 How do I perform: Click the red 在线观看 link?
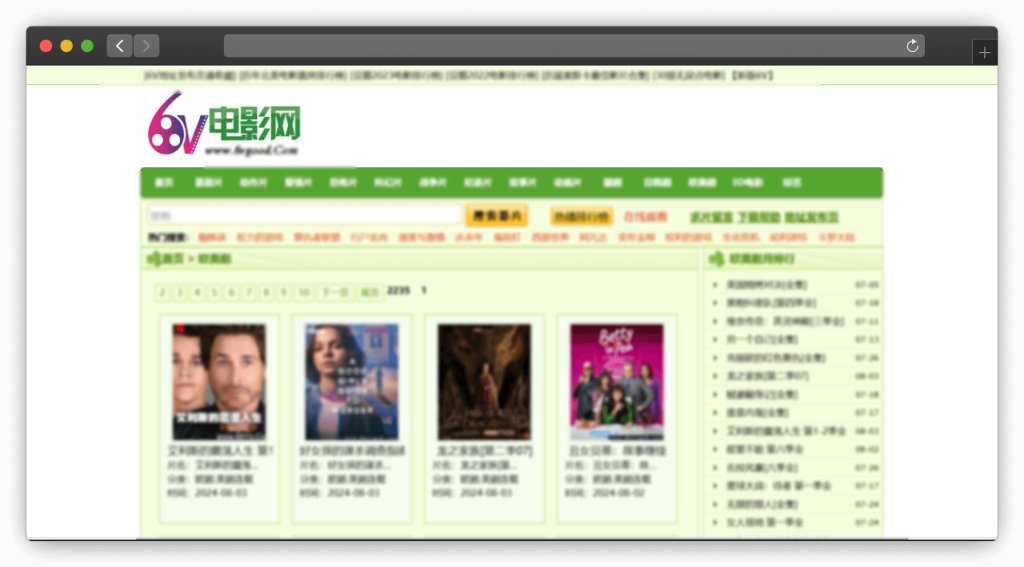pos(645,217)
